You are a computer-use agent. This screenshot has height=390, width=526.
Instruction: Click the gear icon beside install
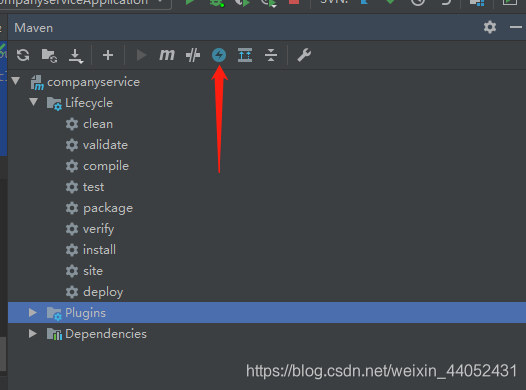click(72, 250)
